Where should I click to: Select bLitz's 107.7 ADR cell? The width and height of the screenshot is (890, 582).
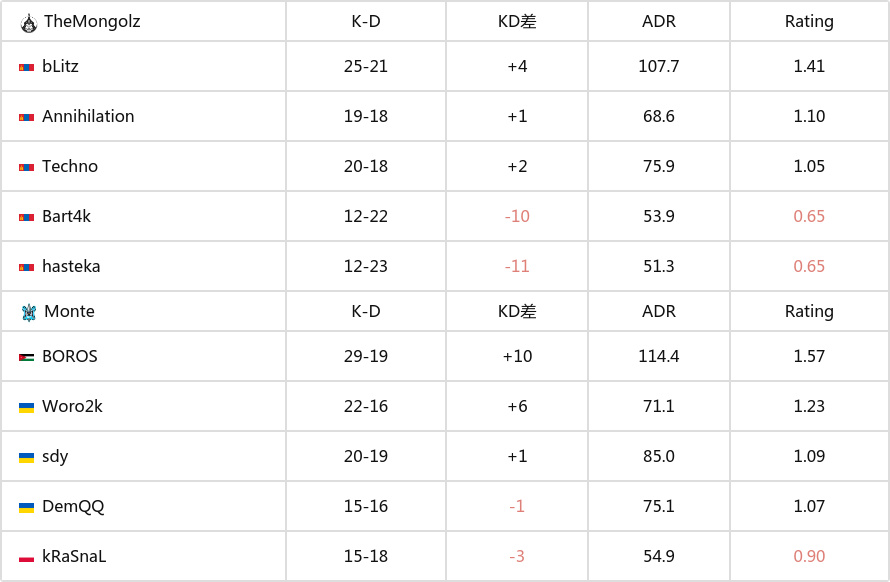(658, 66)
